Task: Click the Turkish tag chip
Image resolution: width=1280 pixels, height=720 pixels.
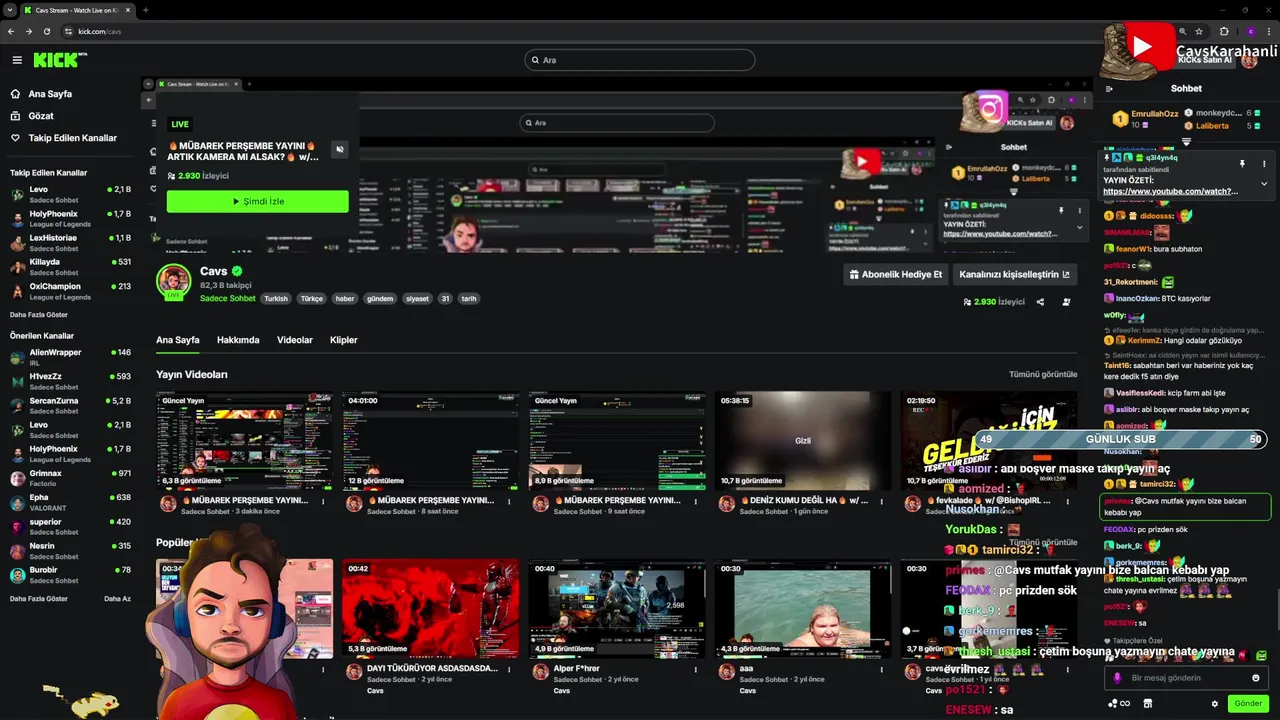Action: coord(276,298)
